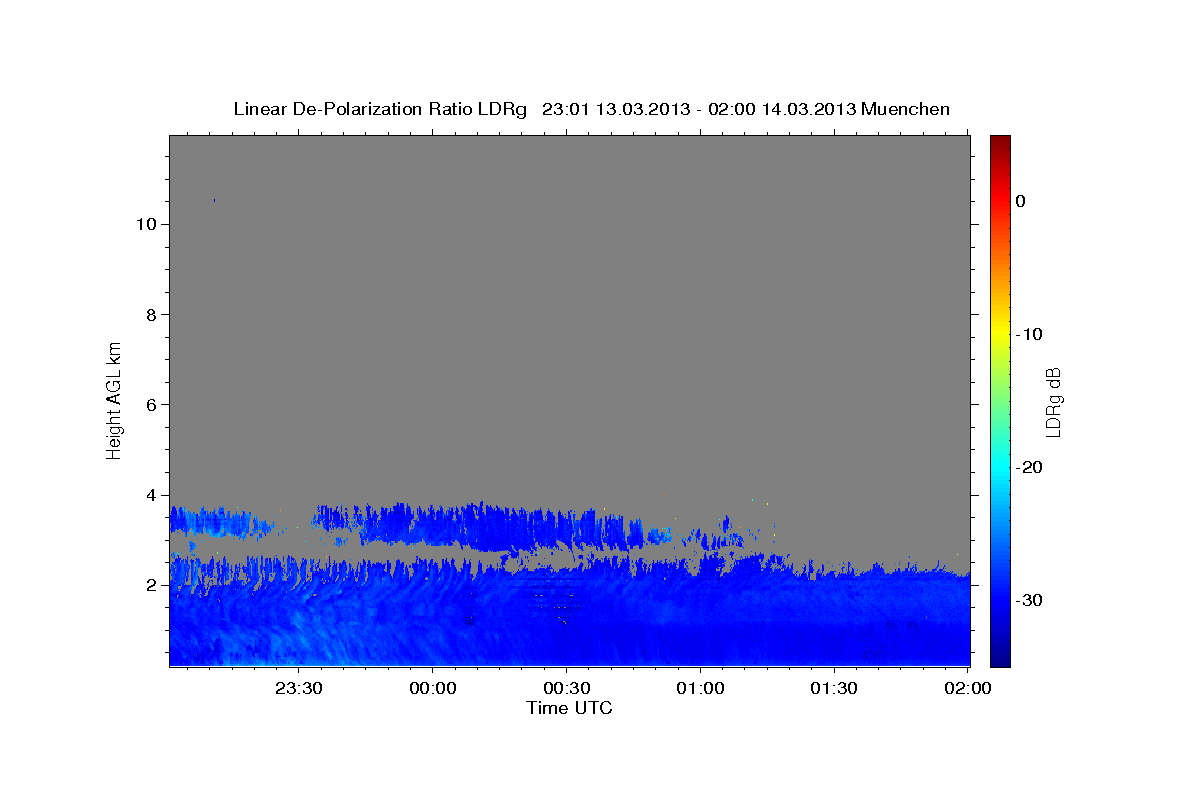The image size is (1200, 800).
Task: Click the height tick label "10"
Action: point(145,224)
